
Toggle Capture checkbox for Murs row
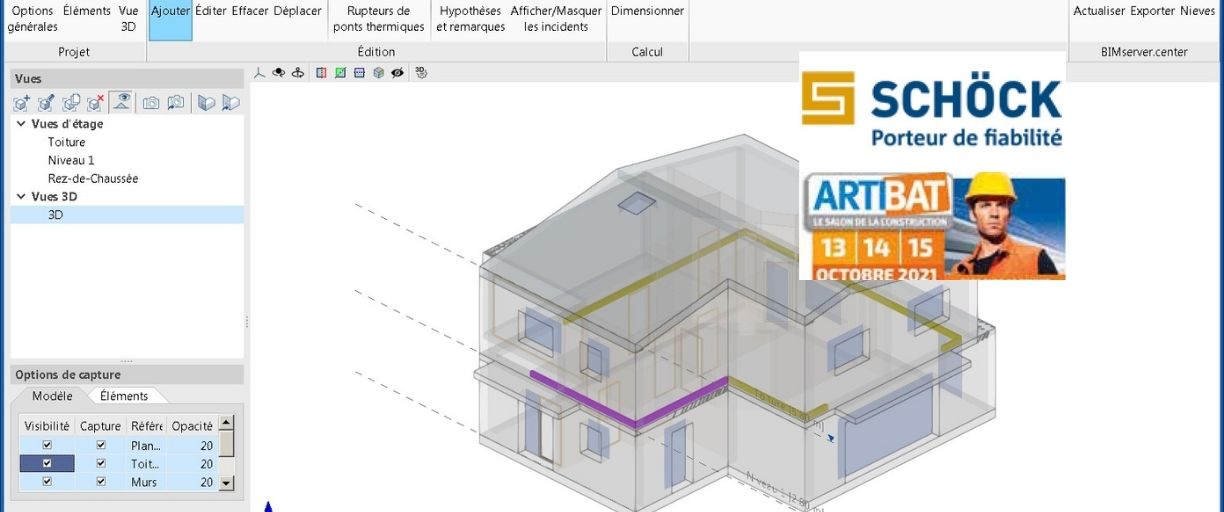coord(100,481)
